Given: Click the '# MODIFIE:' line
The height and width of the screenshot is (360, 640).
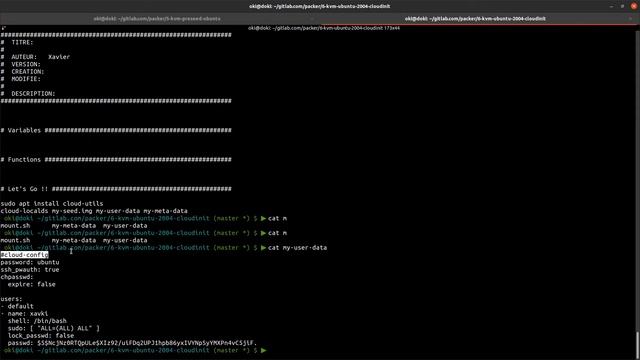Looking at the screenshot, I should (x=20, y=79).
